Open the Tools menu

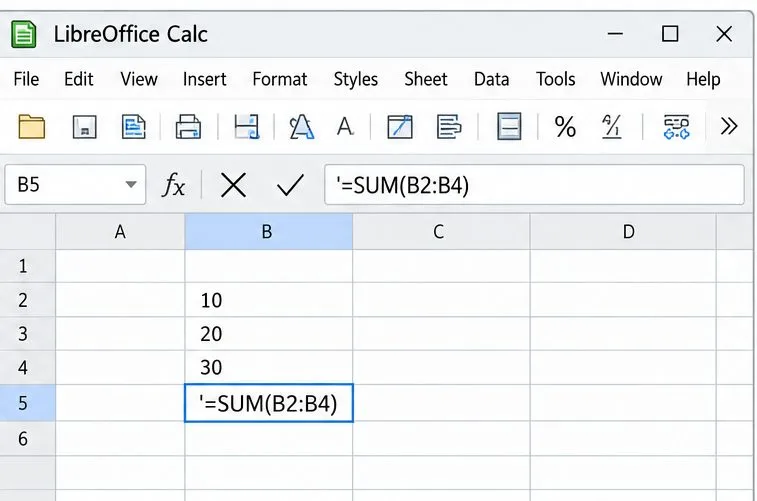(x=556, y=79)
